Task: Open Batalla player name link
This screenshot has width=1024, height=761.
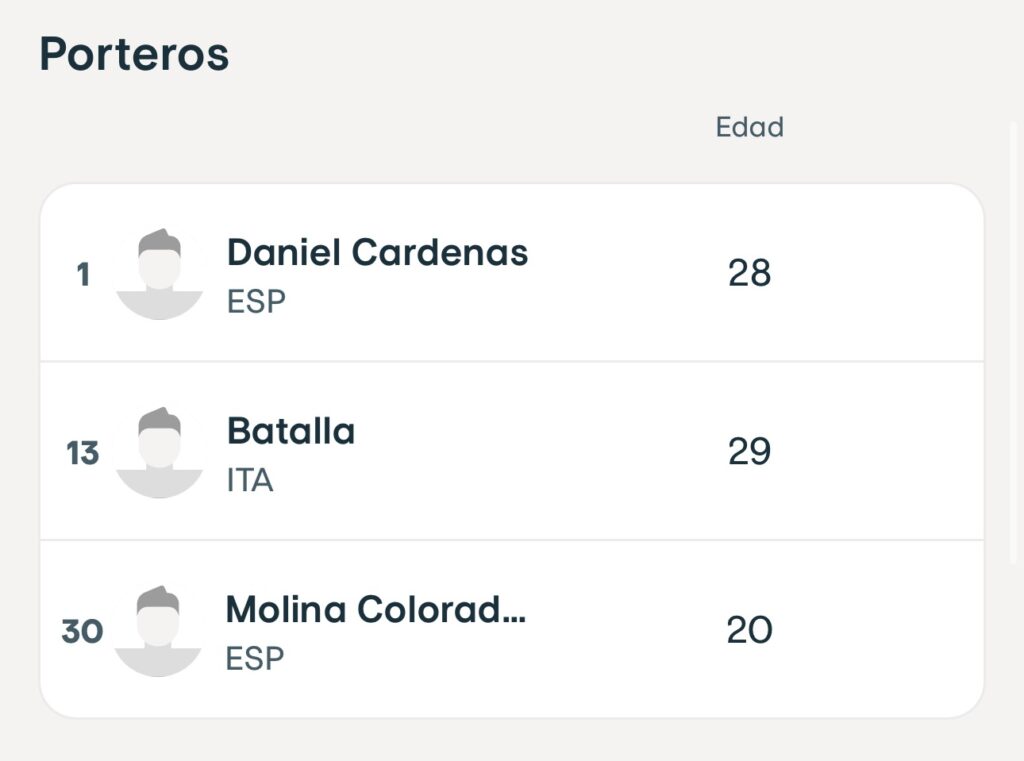Action: 291,431
